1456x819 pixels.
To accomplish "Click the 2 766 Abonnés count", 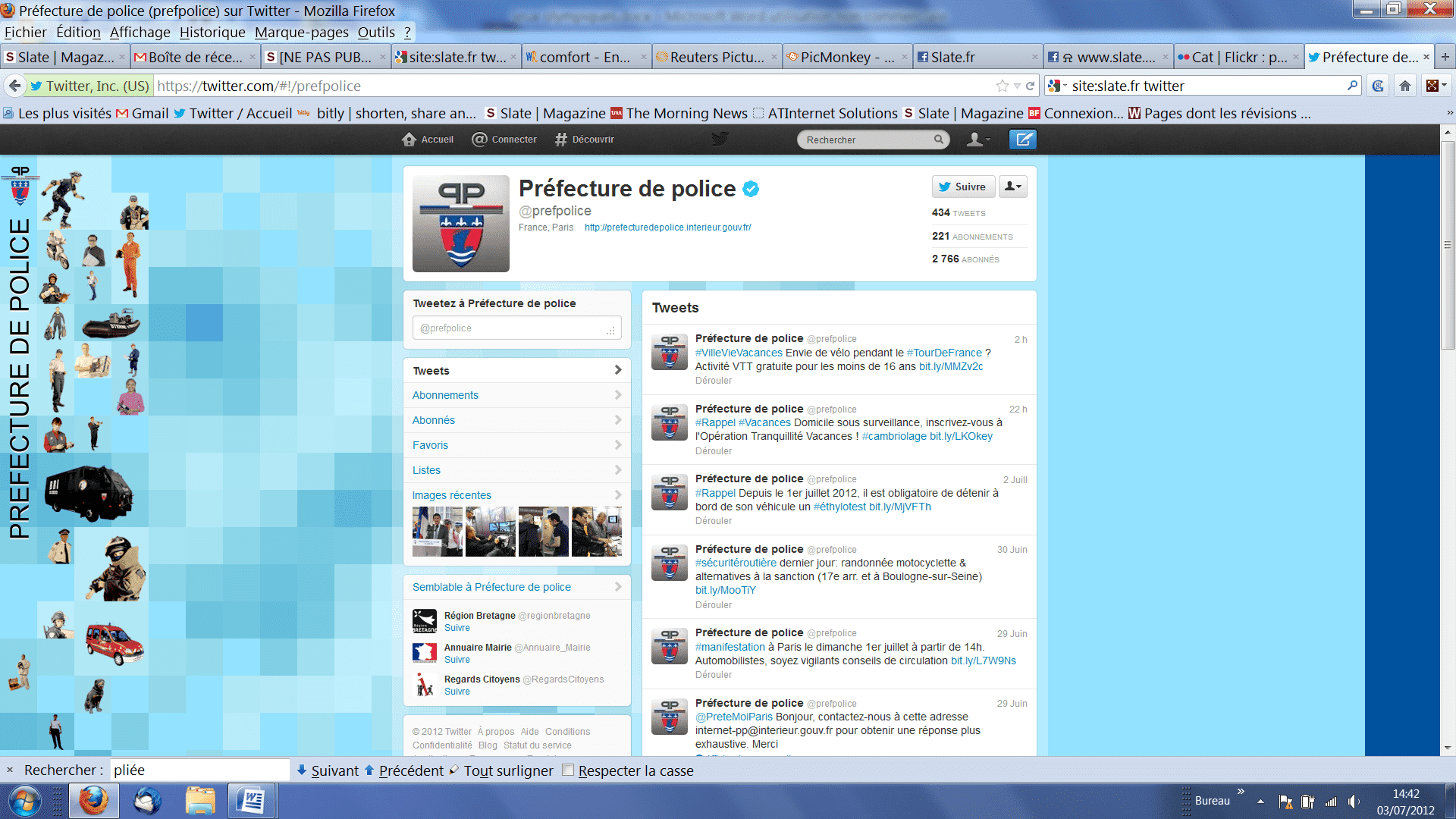I will [965, 259].
